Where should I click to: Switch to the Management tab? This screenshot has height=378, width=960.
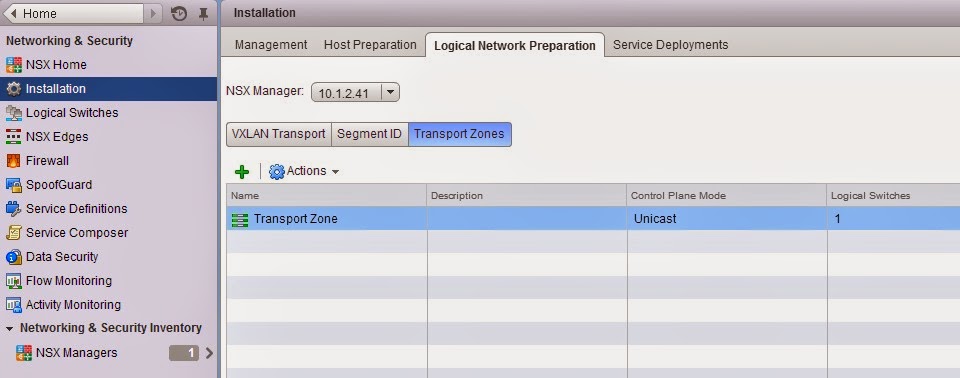pos(271,45)
